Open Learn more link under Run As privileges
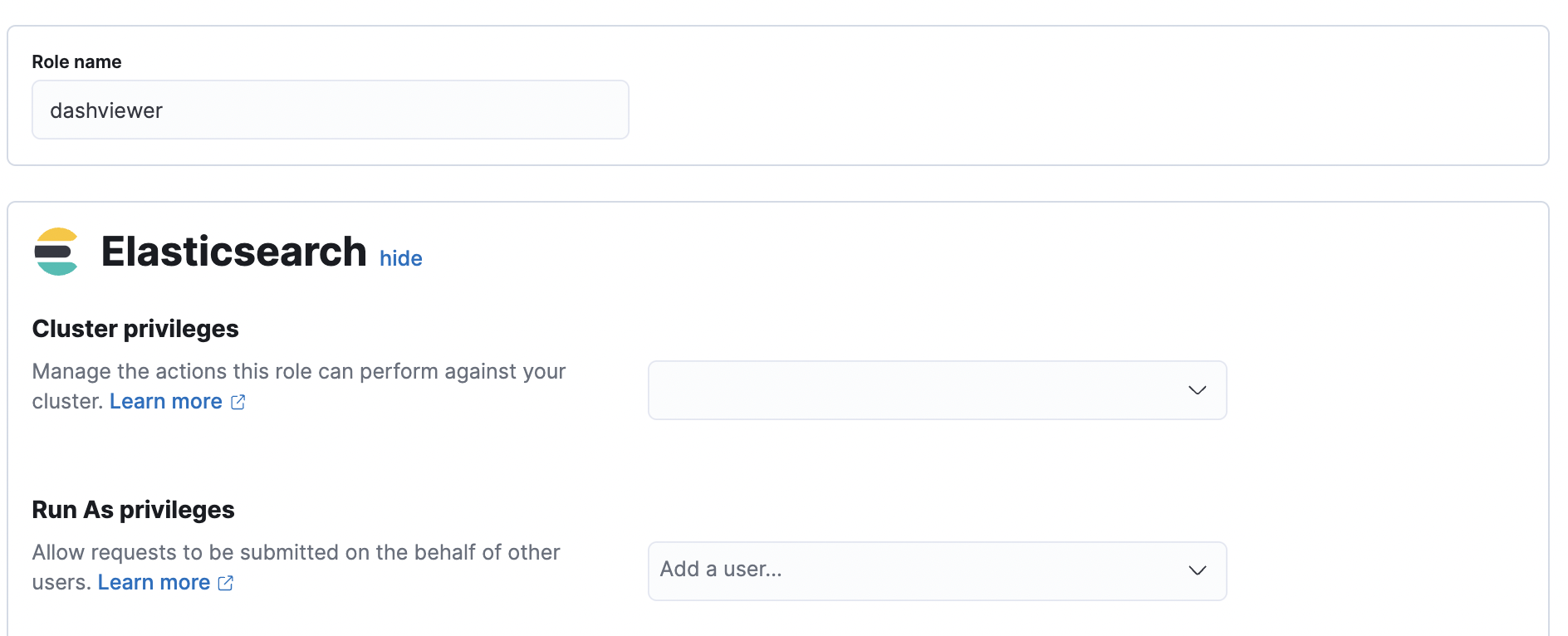Screen dimensions: 1568x636 (x=154, y=582)
